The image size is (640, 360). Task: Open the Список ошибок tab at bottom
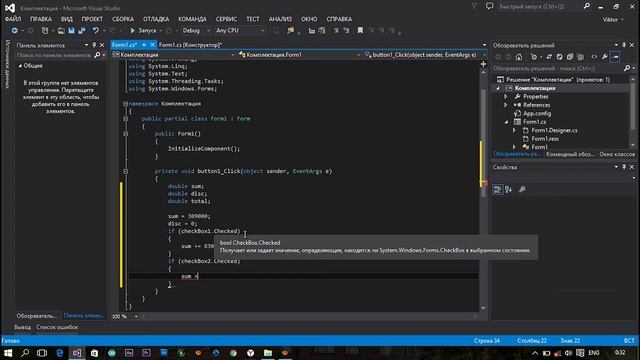(x=57, y=327)
